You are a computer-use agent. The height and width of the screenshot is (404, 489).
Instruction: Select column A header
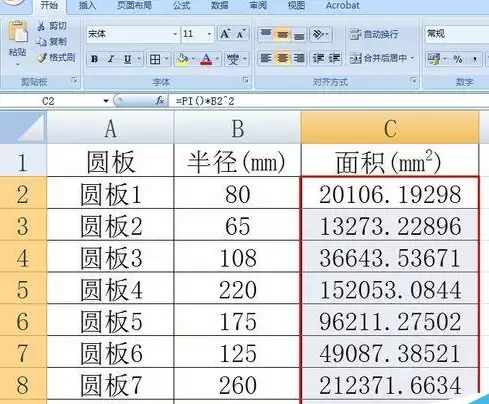tap(110, 128)
